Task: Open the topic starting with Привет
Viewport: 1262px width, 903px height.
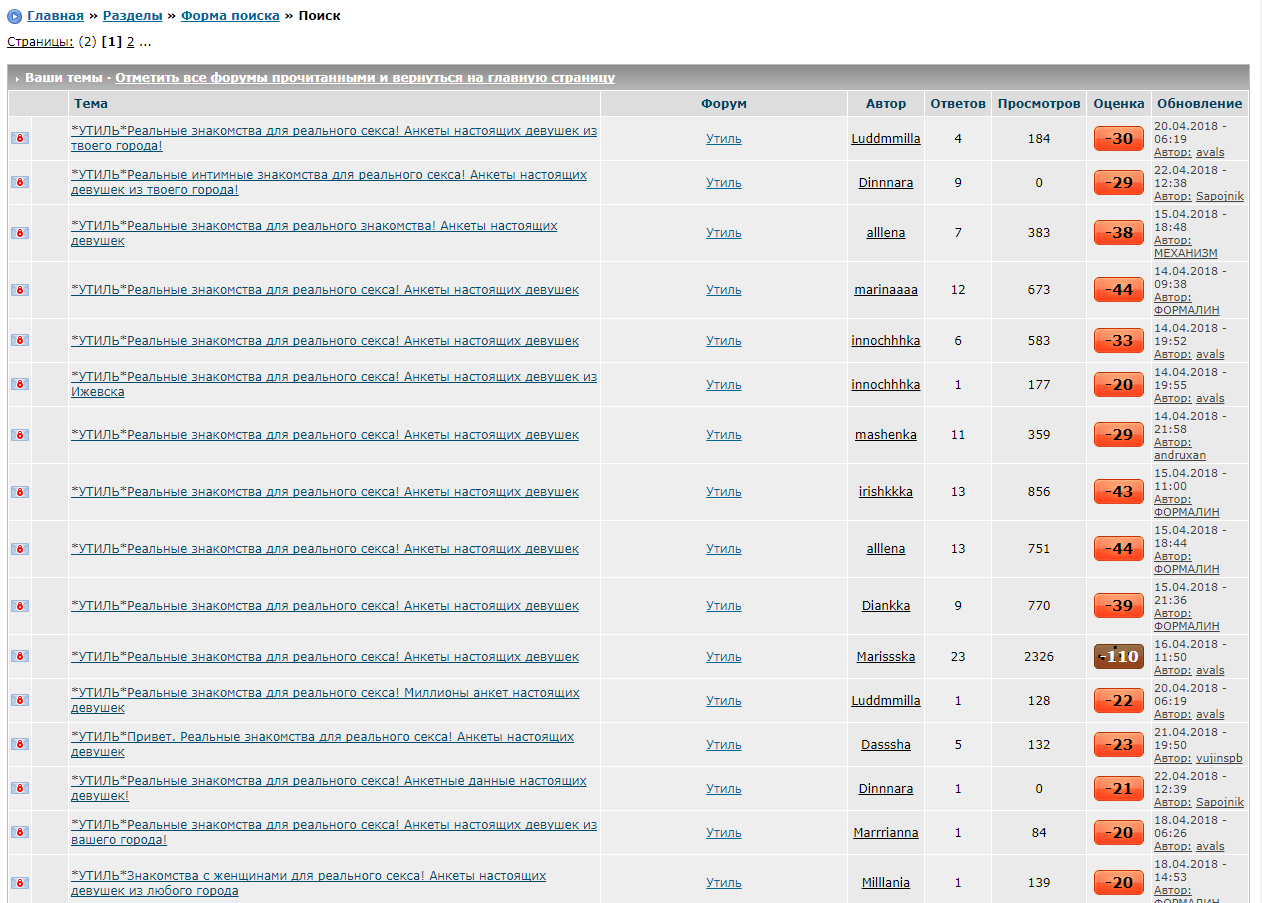Action: coord(322,744)
